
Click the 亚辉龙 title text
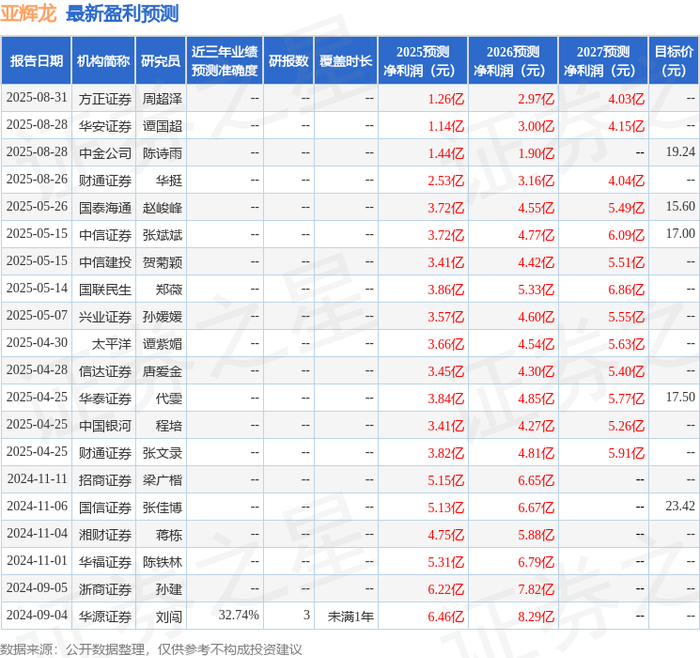(x=28, y=13)
